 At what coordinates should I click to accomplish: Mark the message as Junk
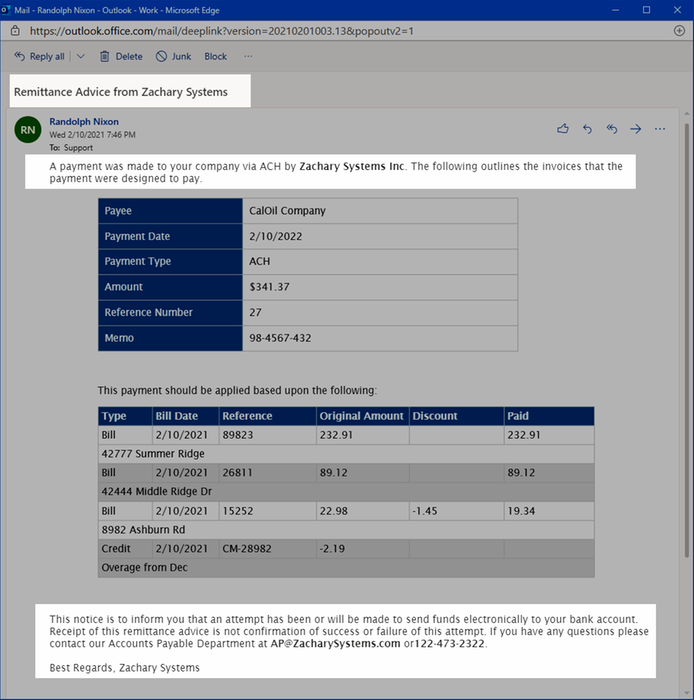click(x=173, y=56)
